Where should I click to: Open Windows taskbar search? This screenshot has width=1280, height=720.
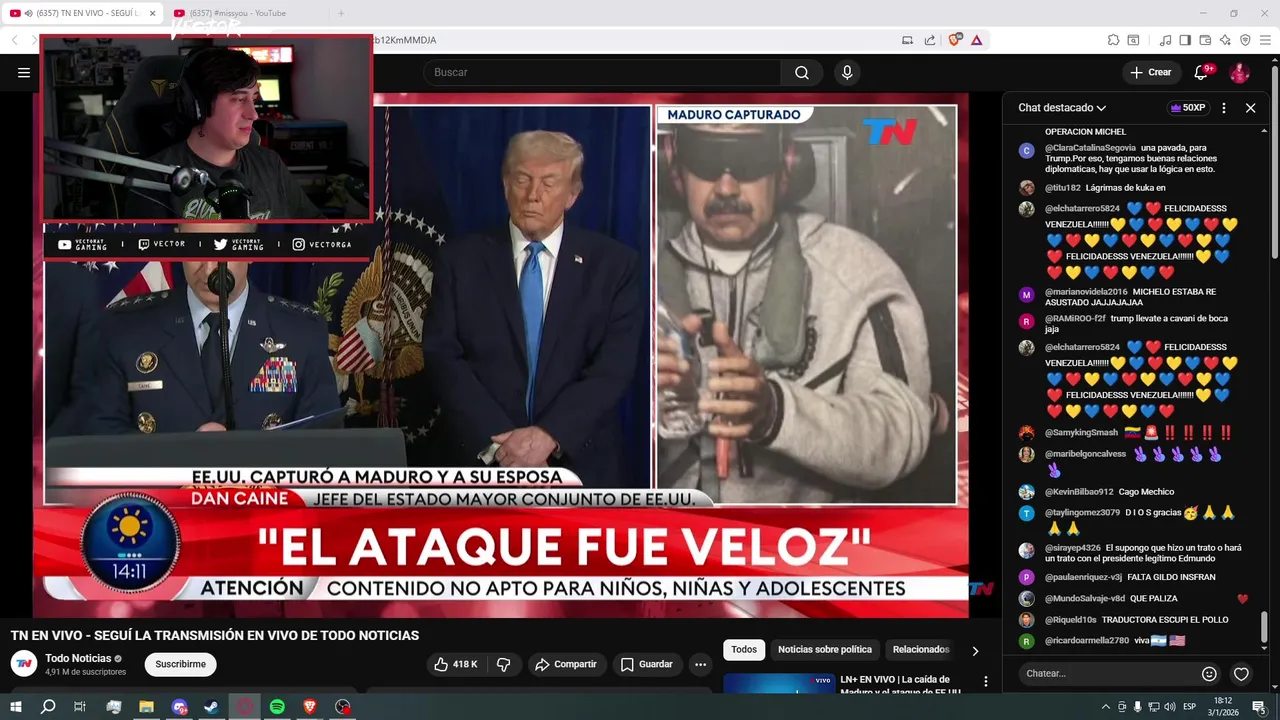[48, 707]
